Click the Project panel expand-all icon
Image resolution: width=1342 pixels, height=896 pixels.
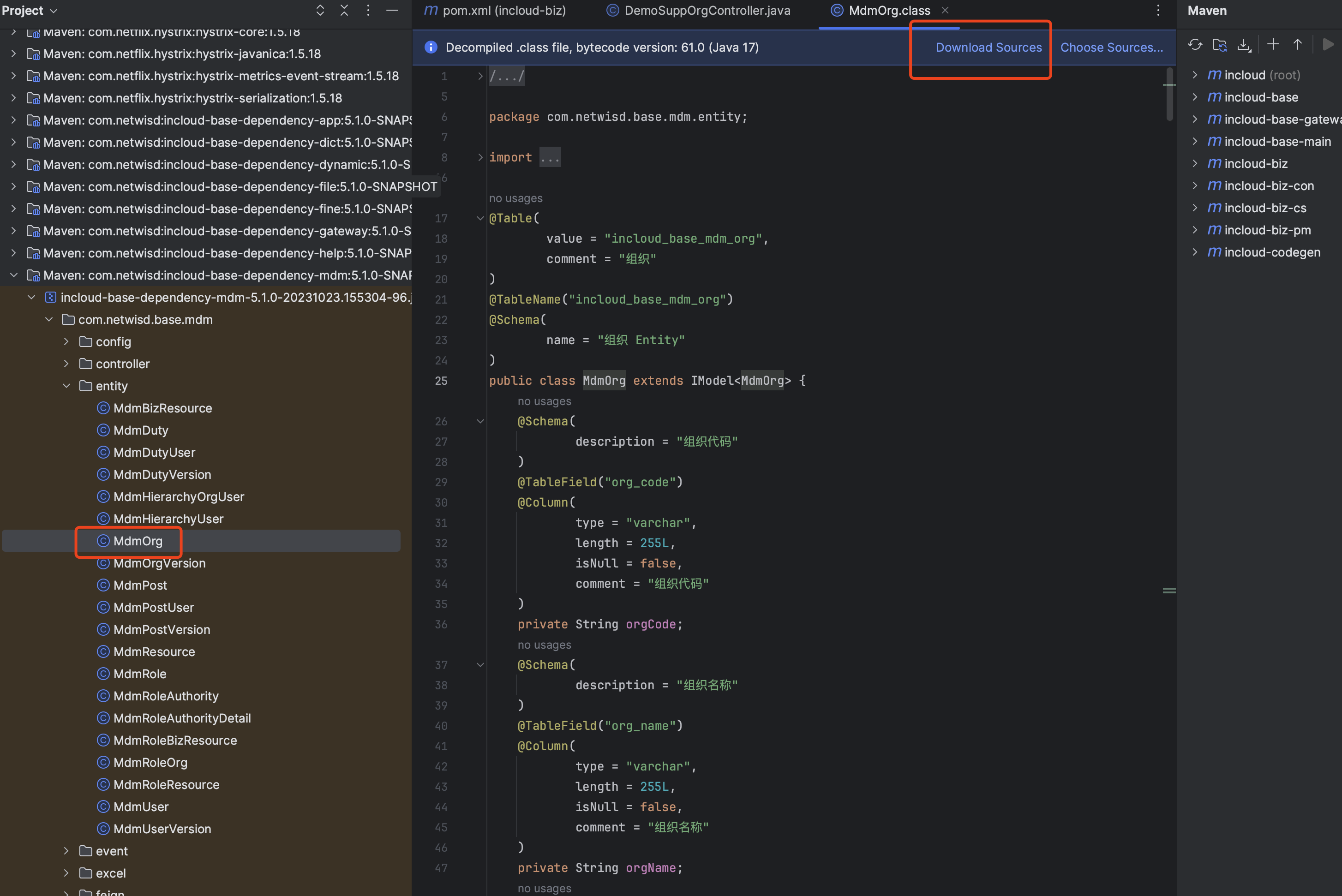[320, 10]
